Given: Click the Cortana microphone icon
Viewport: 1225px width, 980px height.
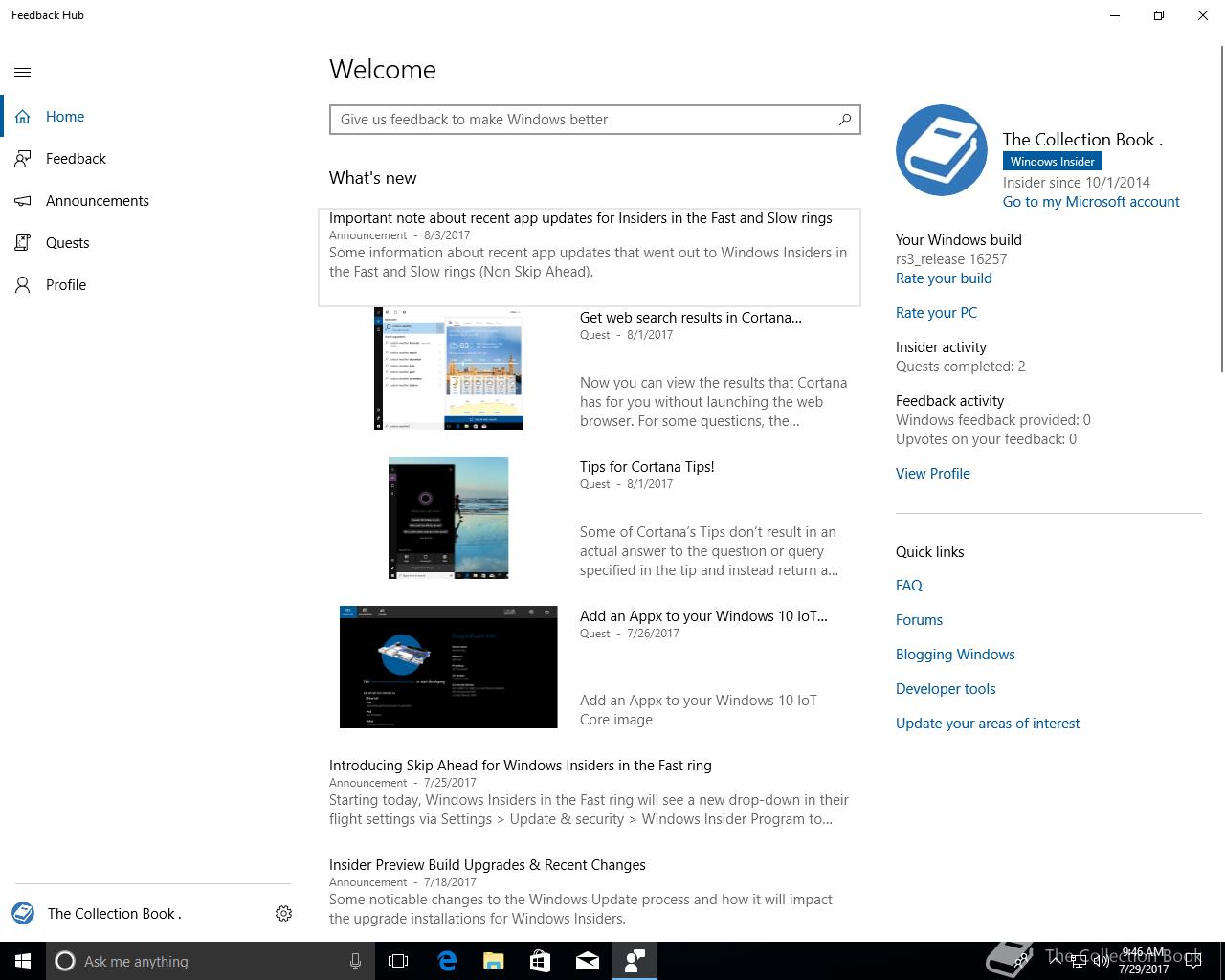Looking at the screenshot, I should click(x=355, y=961).
